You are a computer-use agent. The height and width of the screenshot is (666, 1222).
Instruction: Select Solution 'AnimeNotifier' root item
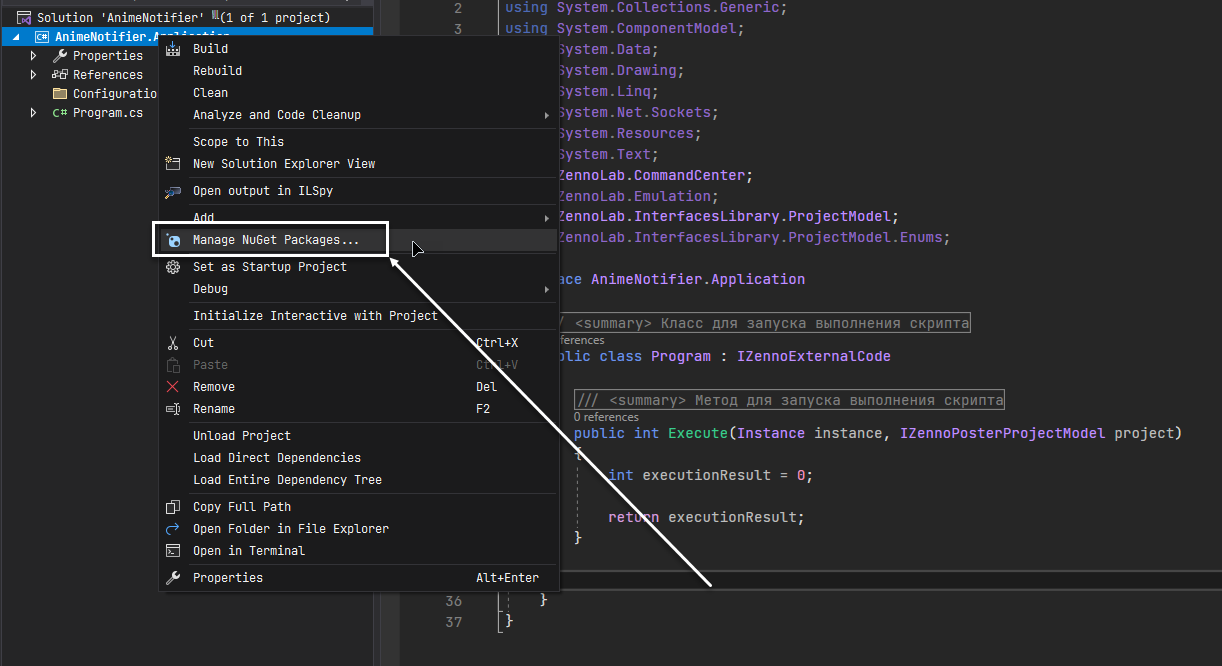120,18
